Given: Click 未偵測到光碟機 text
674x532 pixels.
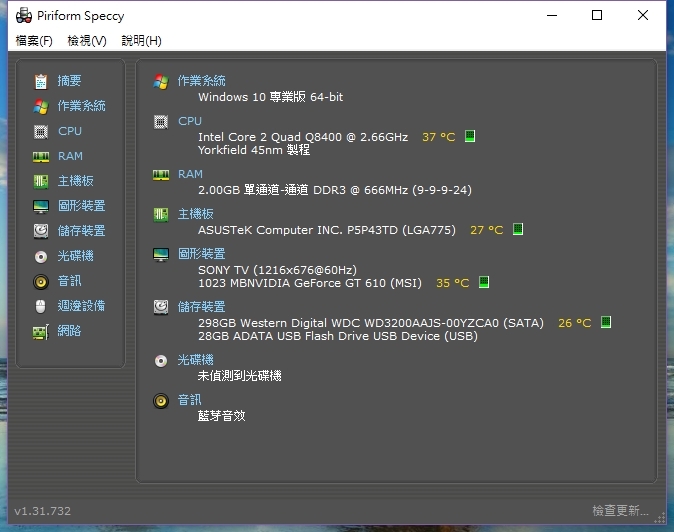Looking at the screenshot, I should point(239,376).
